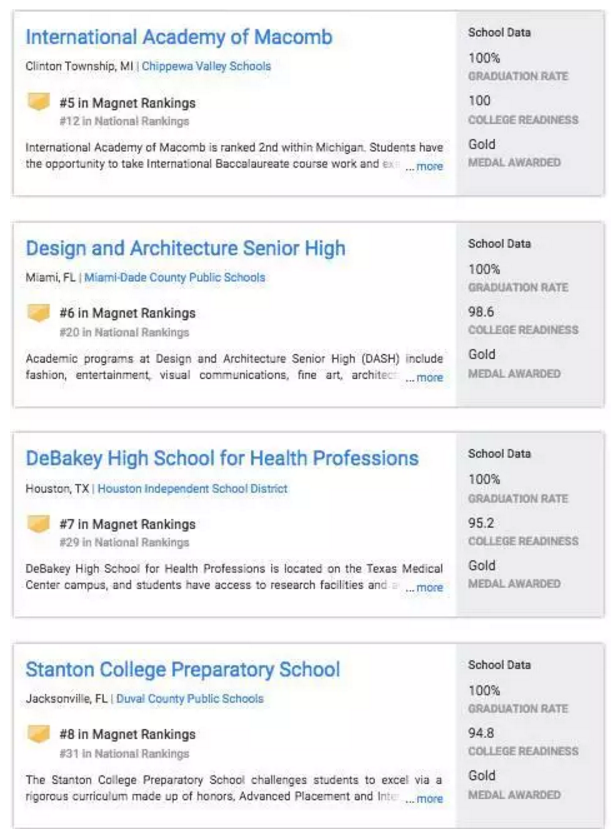Click the gold medal icon beside #8 in Magnet Rankings
This screenshot has height=836, width=615.
38,735
